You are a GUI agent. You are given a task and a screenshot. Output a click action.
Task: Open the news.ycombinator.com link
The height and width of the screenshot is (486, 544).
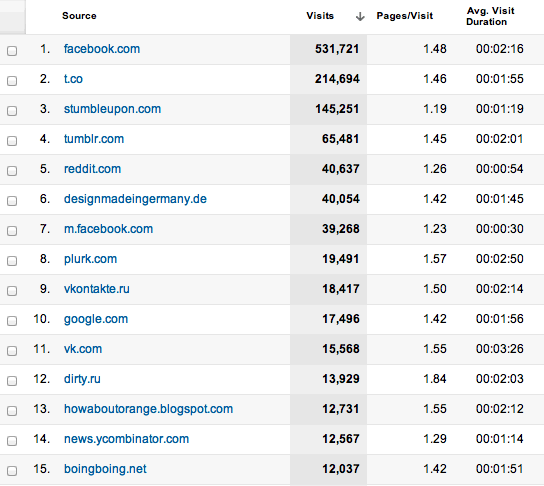coord(126,439)
